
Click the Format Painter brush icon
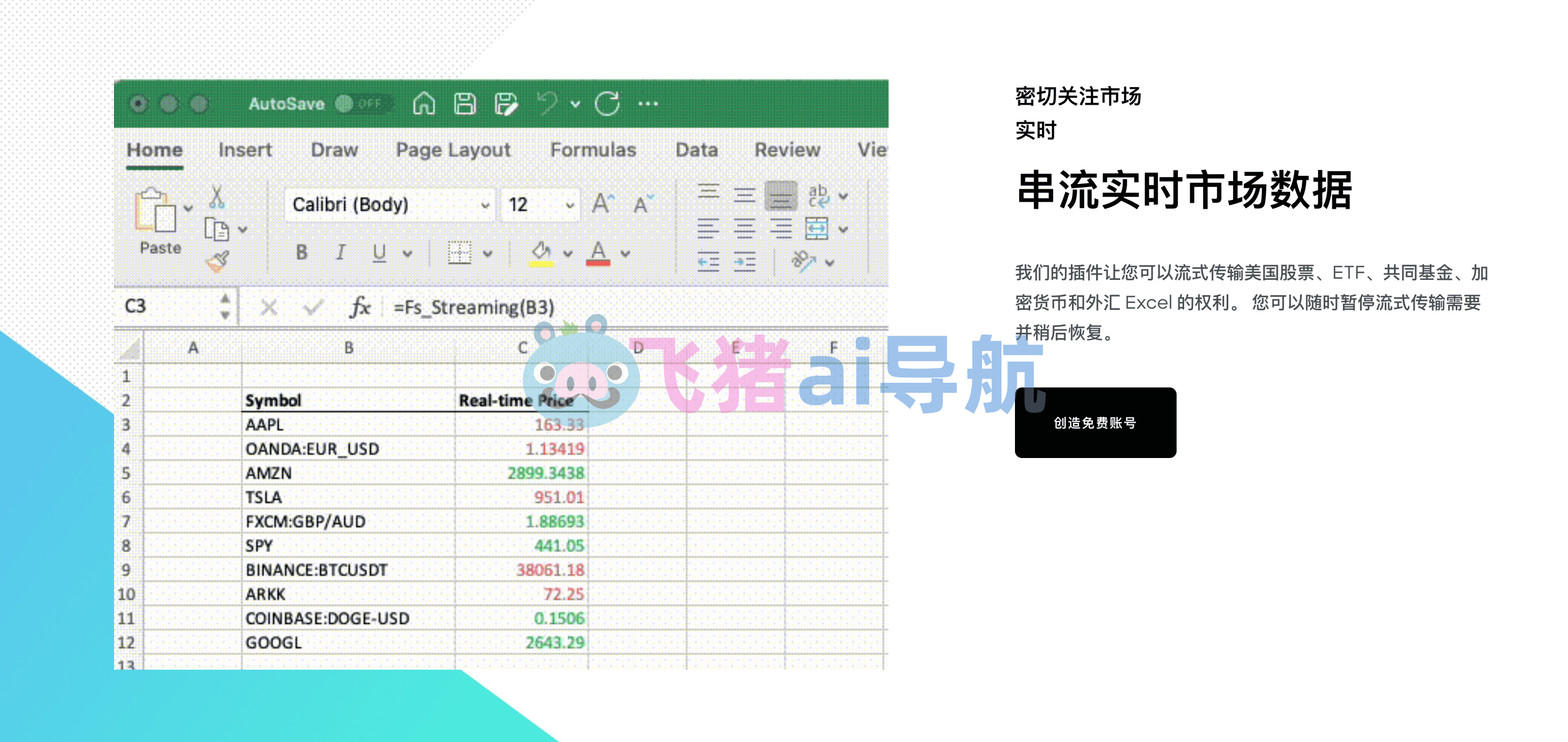pos(217,261)
